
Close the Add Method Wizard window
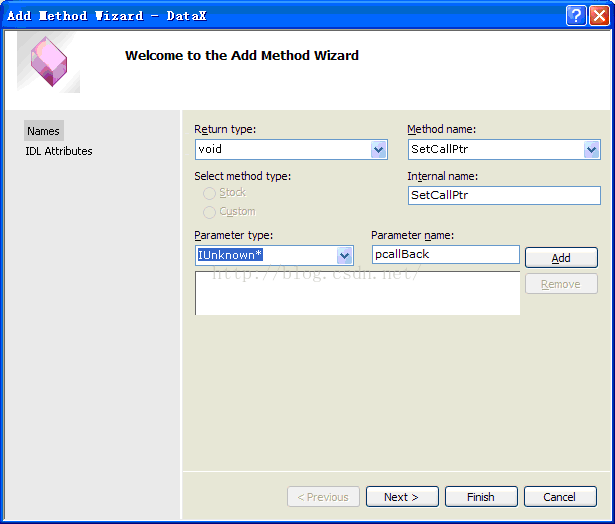[599, 16]
